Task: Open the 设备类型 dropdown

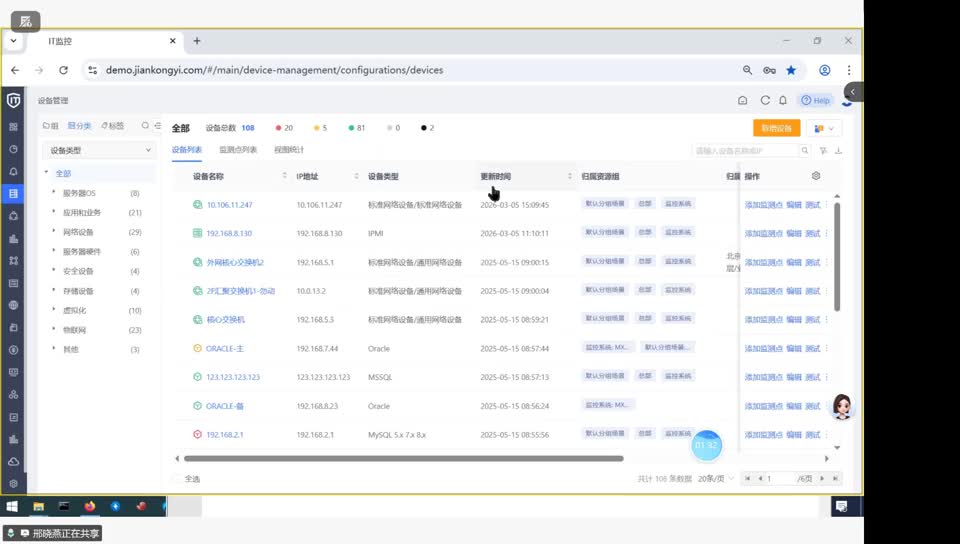Action: pyautogui.click(x=100, y=151)
